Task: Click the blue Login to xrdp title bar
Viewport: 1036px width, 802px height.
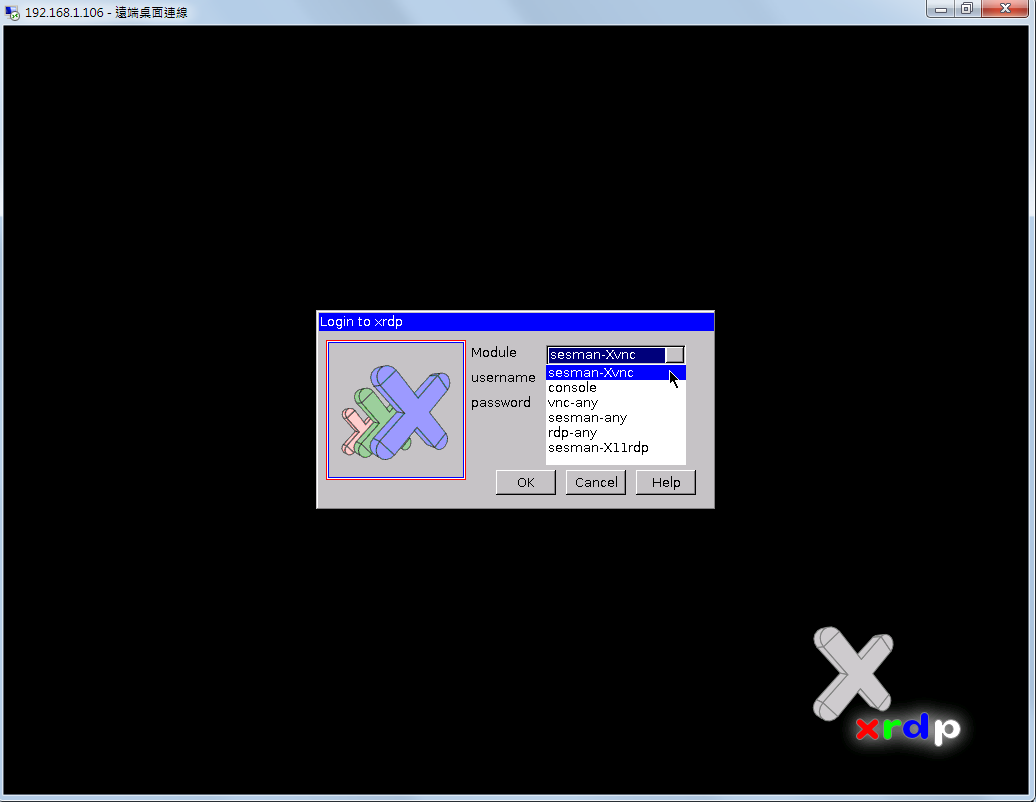Action: point(515,322)
